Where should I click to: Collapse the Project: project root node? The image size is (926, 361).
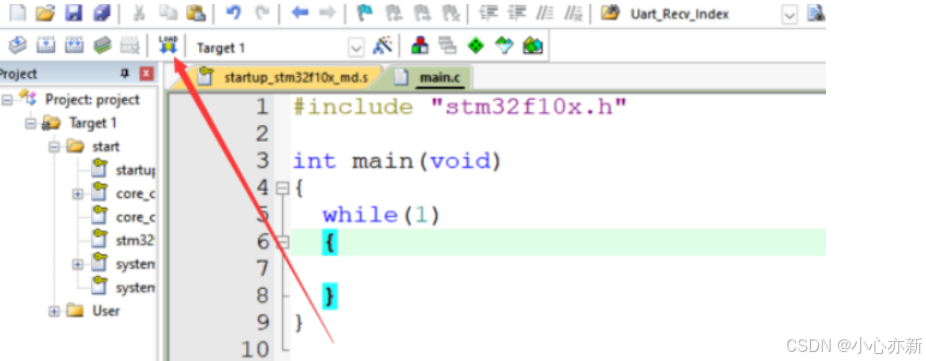click(7, 100)
